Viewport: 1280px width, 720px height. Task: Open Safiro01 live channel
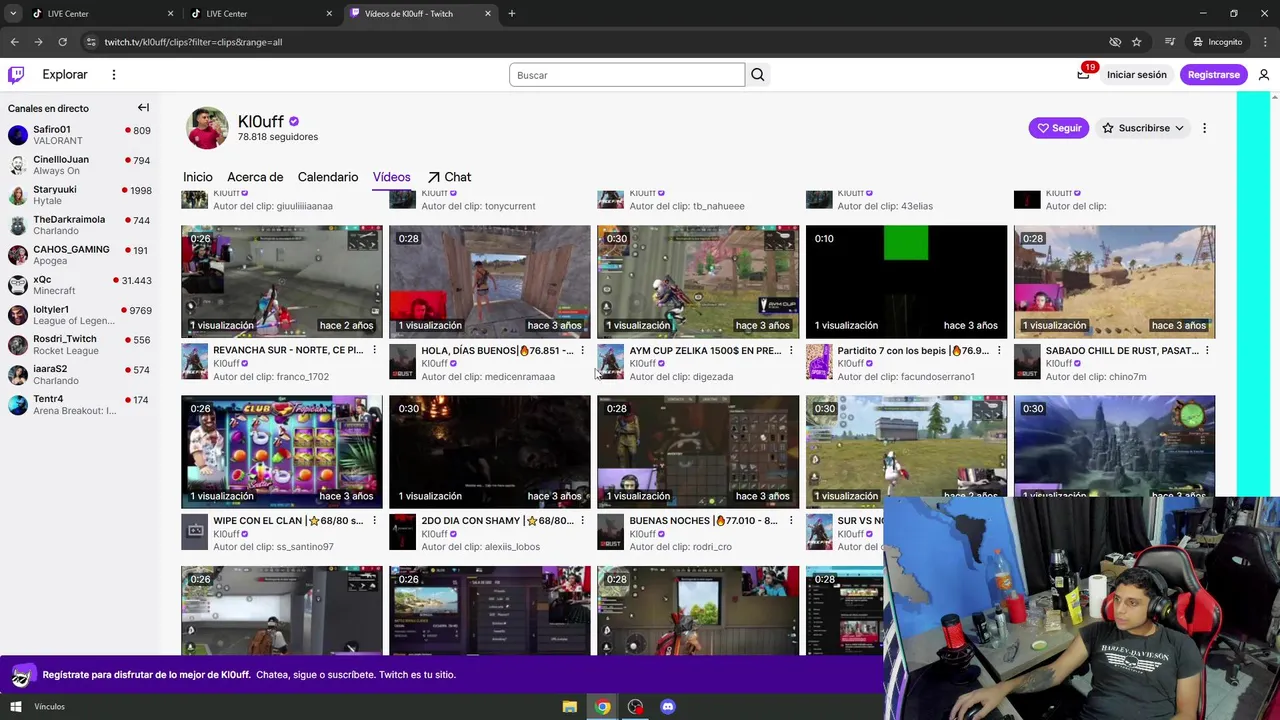click(78, 135)
